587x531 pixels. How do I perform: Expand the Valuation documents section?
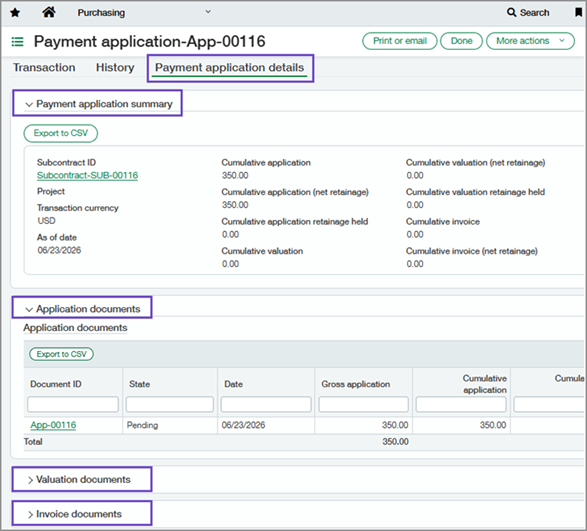(30, 480)
